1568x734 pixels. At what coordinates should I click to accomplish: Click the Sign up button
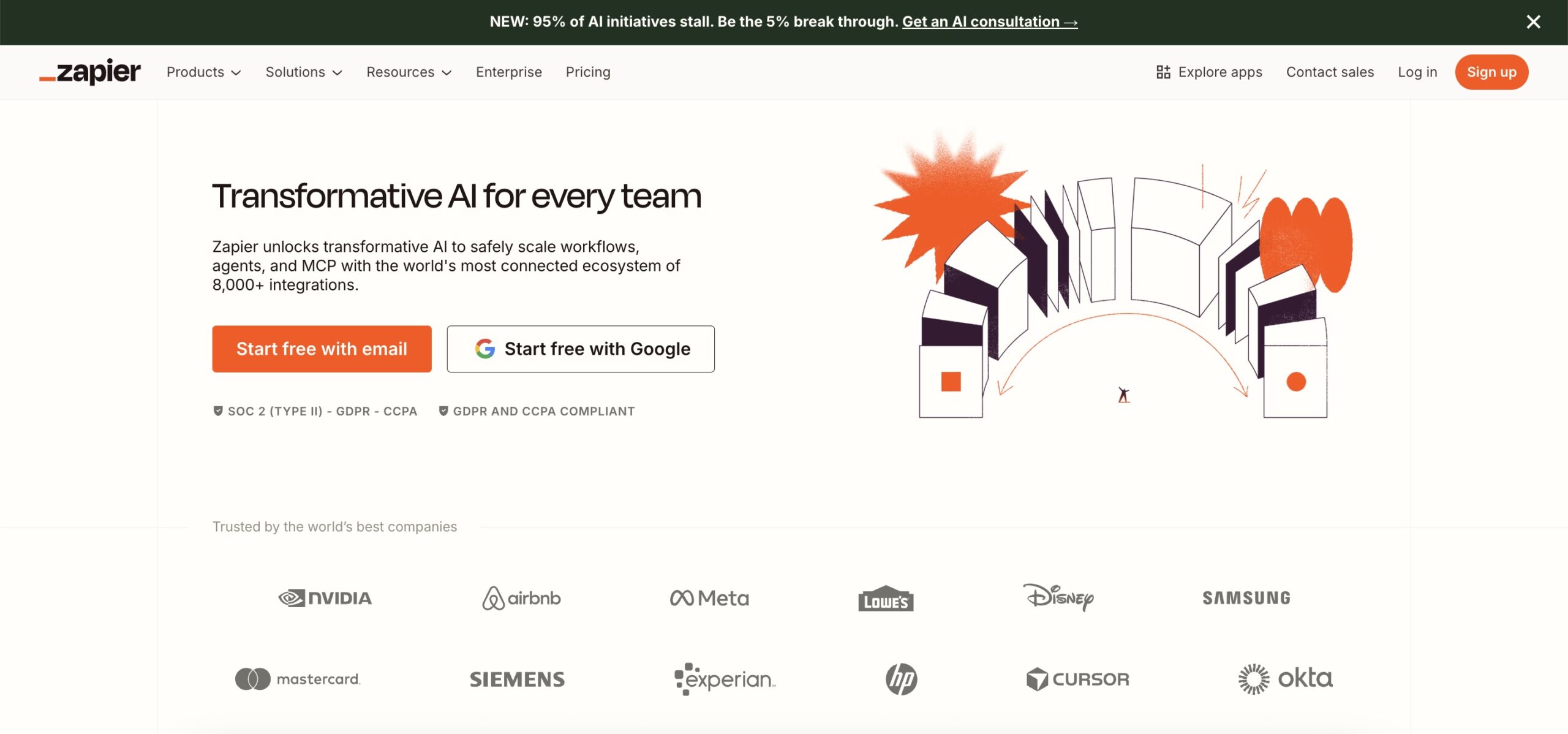[x=1491, y=72]
